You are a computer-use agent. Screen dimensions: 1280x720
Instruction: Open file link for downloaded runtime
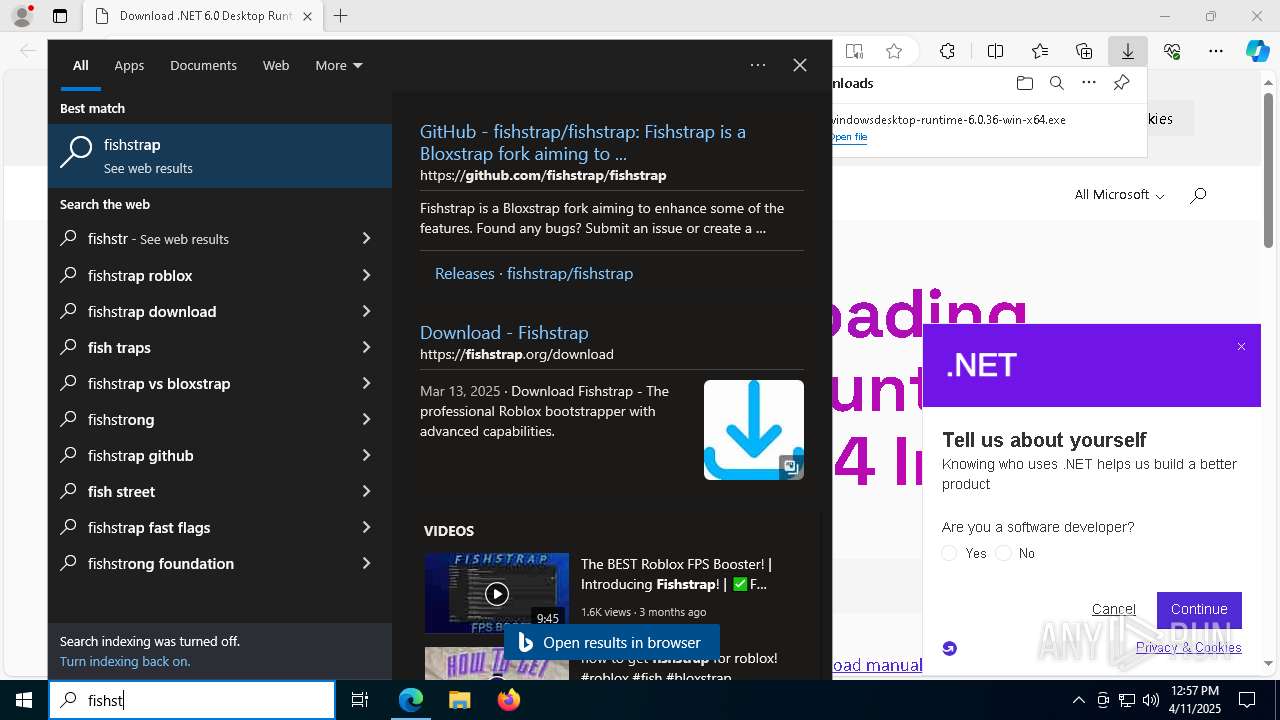[x=849, y=137]
